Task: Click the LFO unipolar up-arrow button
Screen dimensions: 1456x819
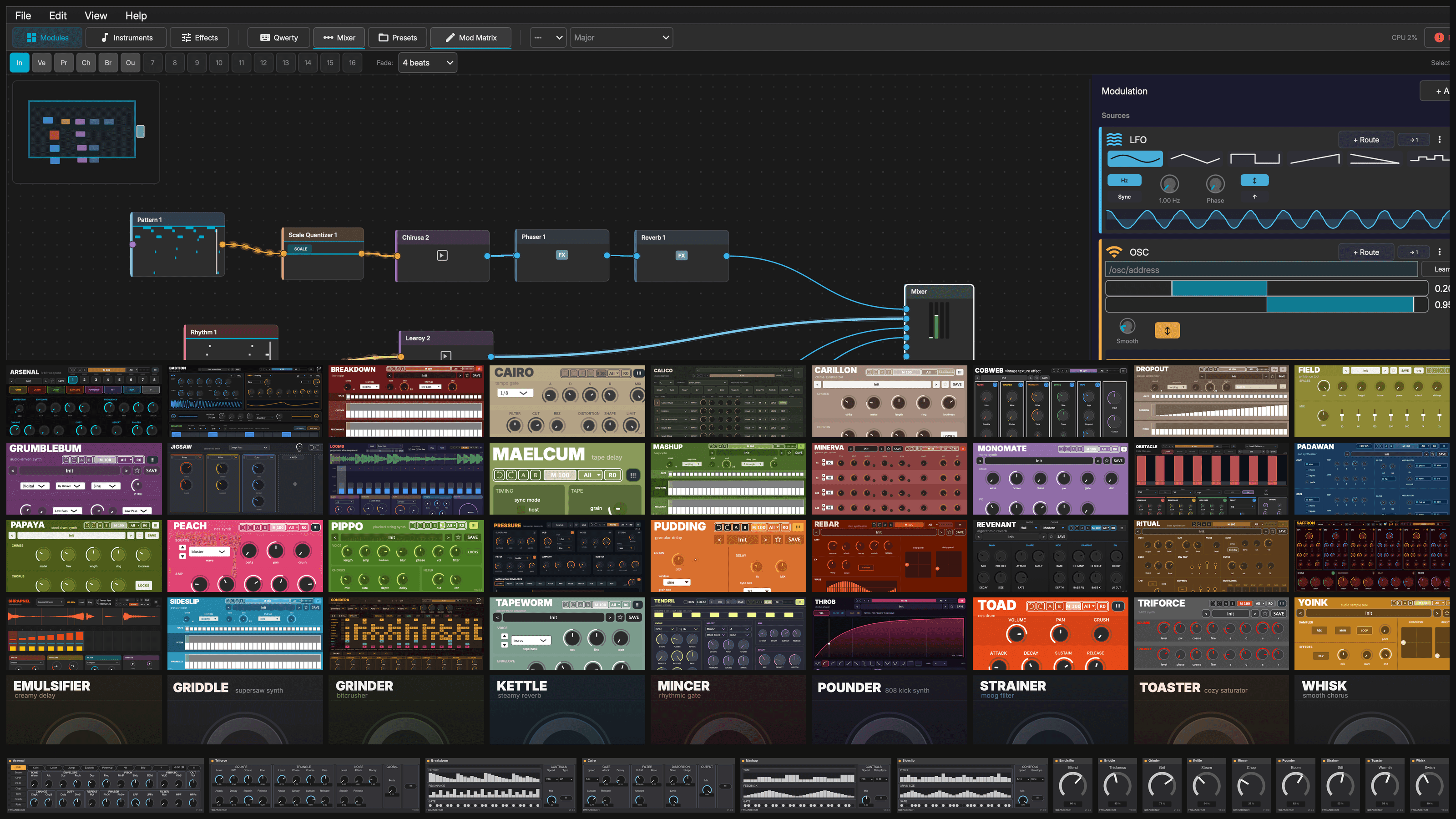Action: click(1254, 197)
